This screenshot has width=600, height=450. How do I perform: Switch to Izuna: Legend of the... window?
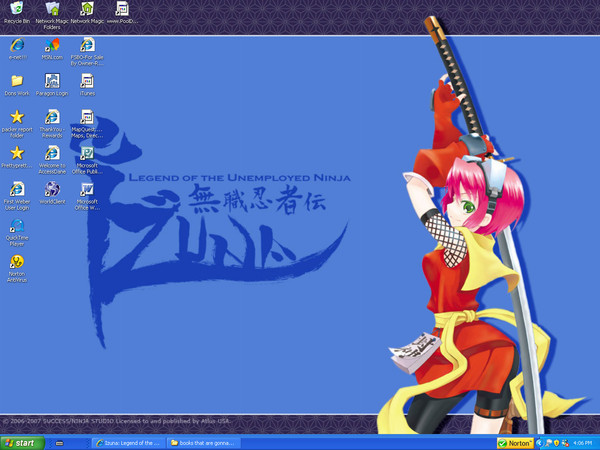[x=129, y=443]
